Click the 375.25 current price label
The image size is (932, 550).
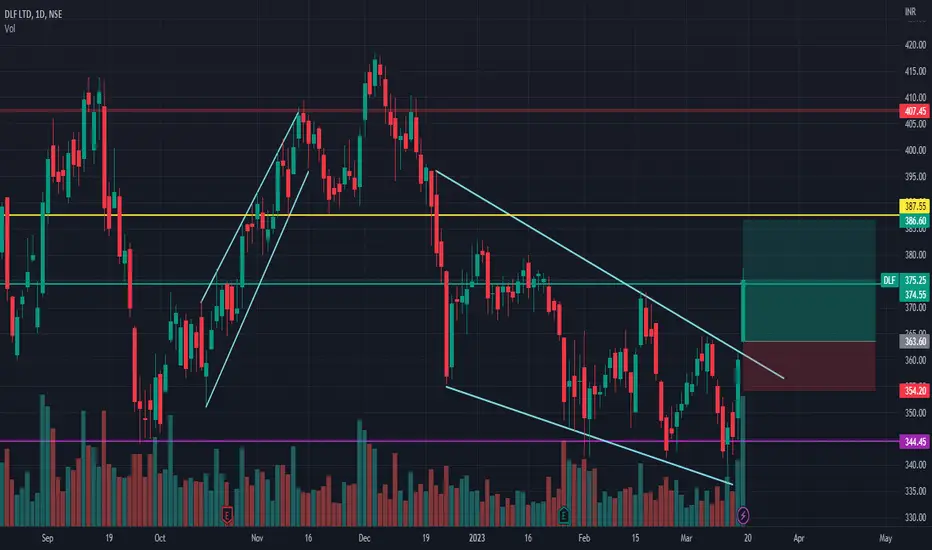click(915, 280)
